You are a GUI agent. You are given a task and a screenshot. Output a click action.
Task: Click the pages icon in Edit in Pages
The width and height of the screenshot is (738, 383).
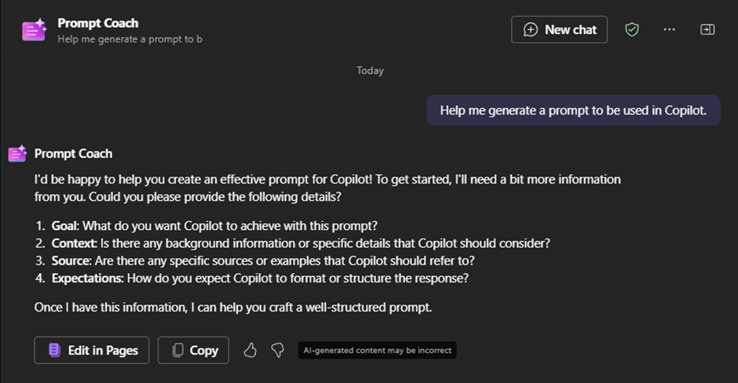(x=55, y=350)
